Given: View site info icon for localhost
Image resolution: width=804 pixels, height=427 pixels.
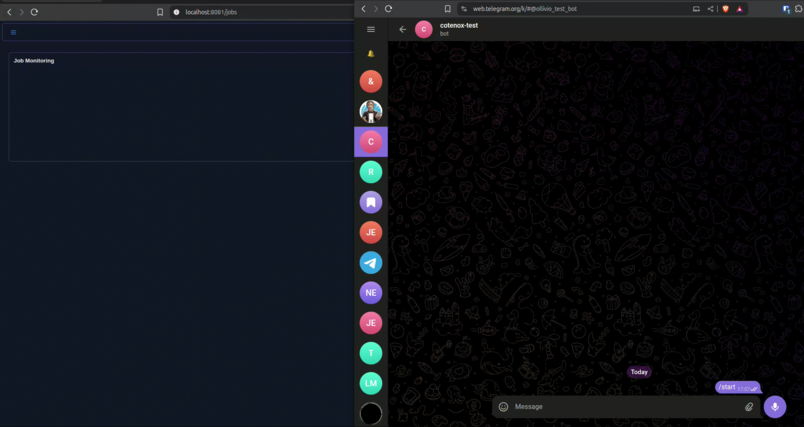Looking at the screenshot, I should click(176, 12).
